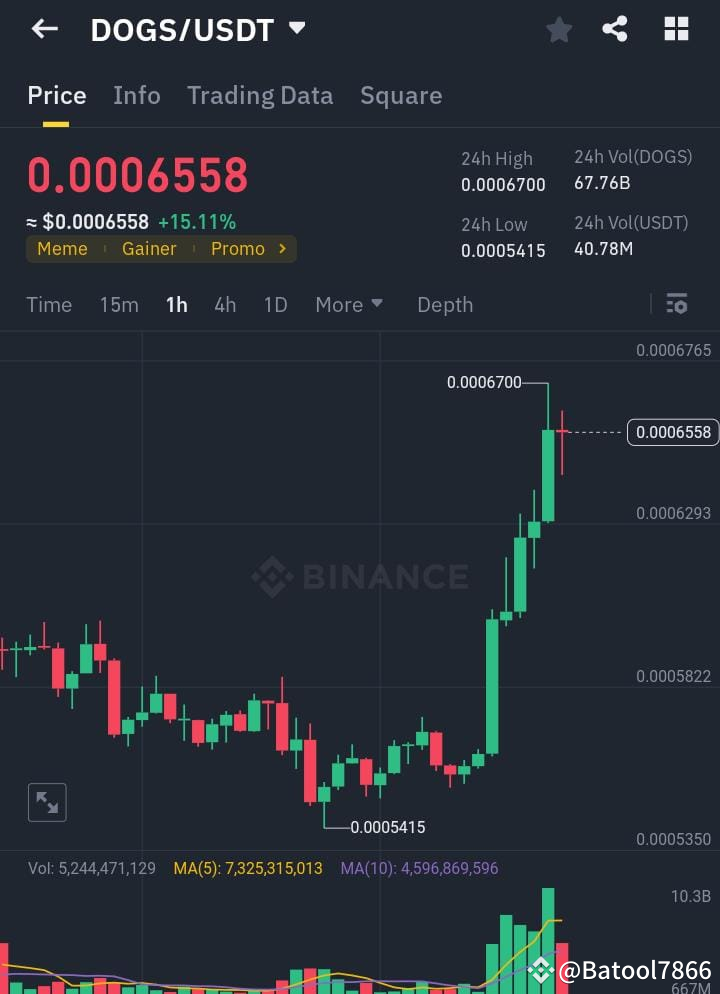Switch to the Info tab
The width and height of the screenshot is (720, 994).
(x=137, y=96)
